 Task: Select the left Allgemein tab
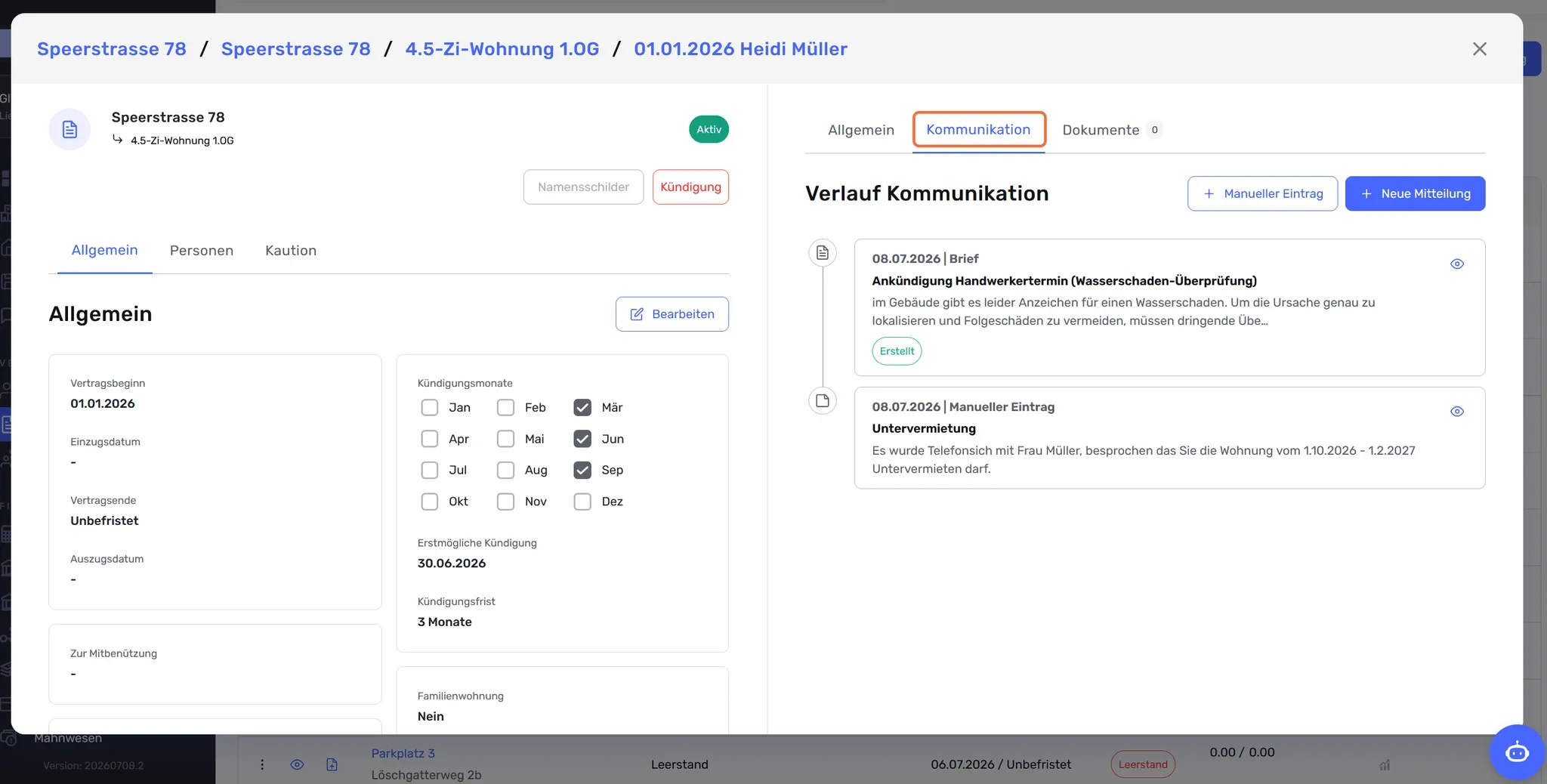[104, 250]
